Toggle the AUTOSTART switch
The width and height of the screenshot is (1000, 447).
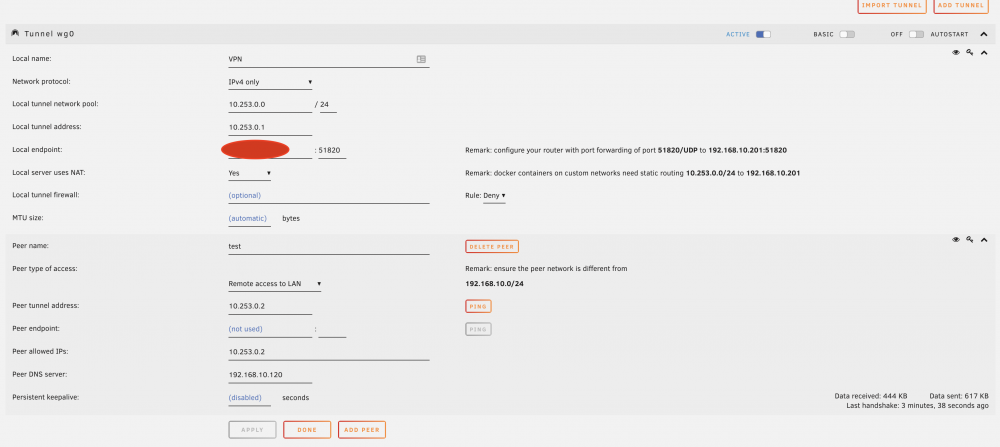[916, 34]
